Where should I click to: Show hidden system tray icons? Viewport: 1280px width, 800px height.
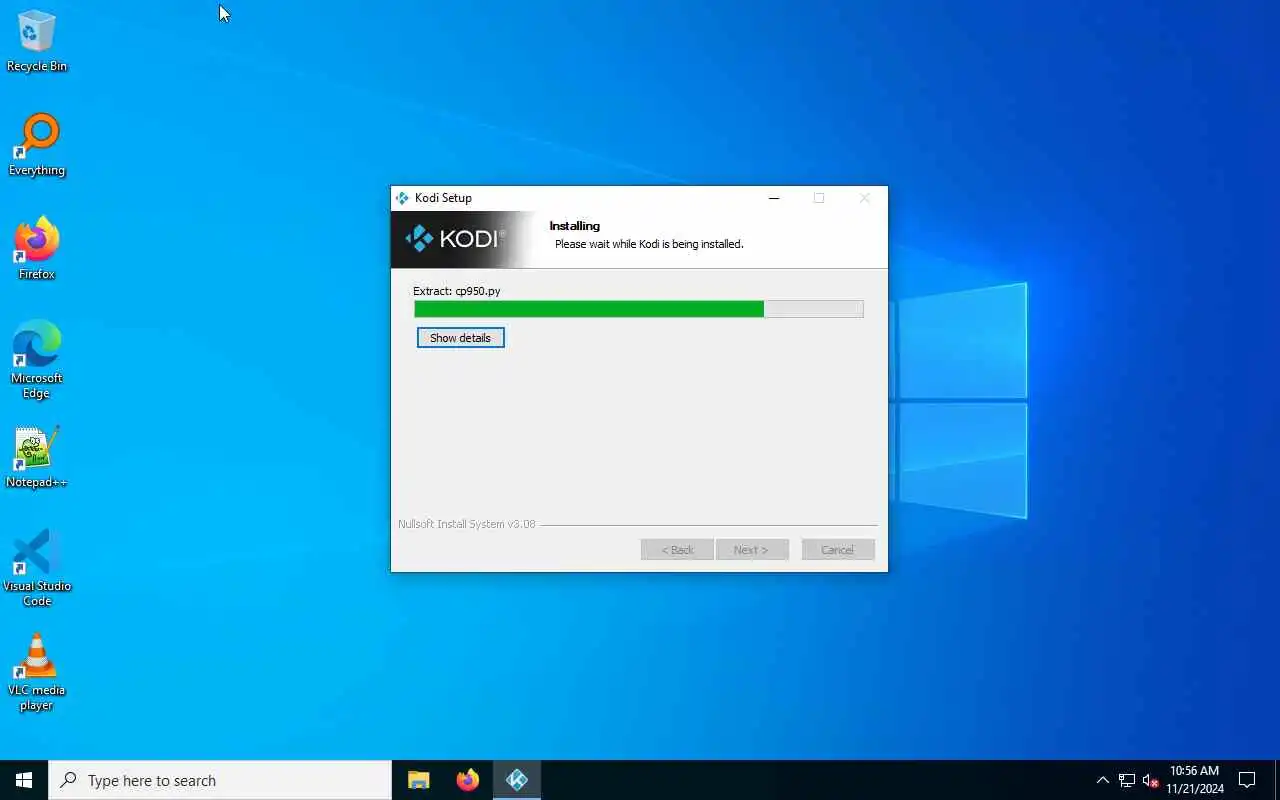(1102, 780)
